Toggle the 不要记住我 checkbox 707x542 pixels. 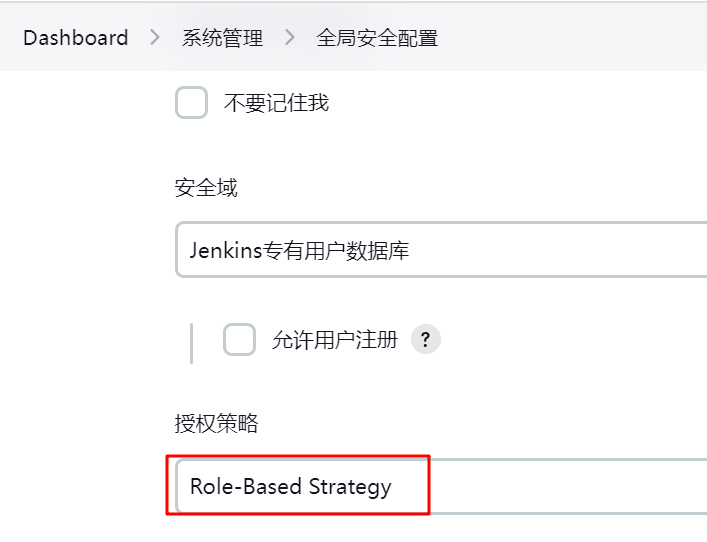pos(191,103)
